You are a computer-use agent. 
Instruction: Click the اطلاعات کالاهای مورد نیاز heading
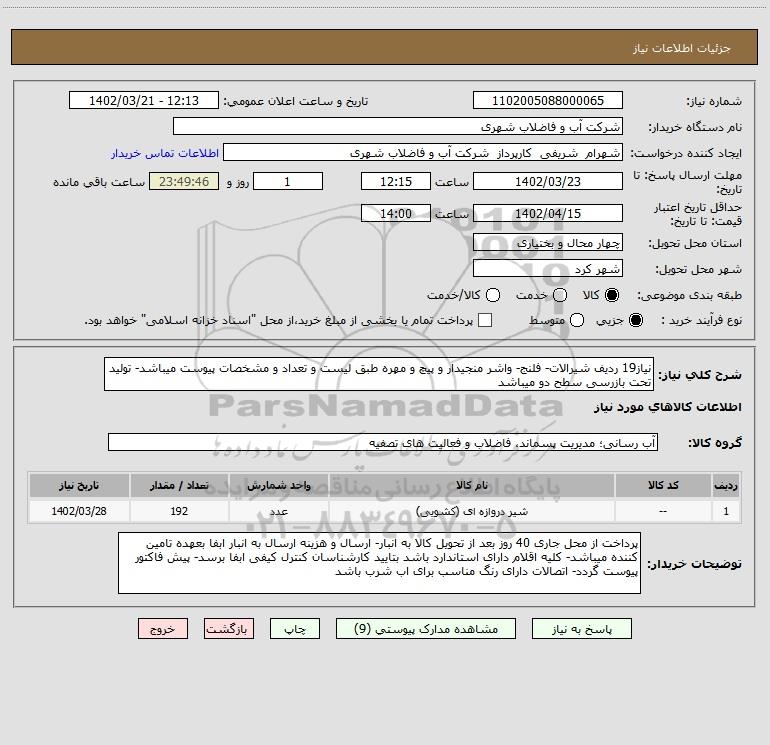tap(667, 407)
